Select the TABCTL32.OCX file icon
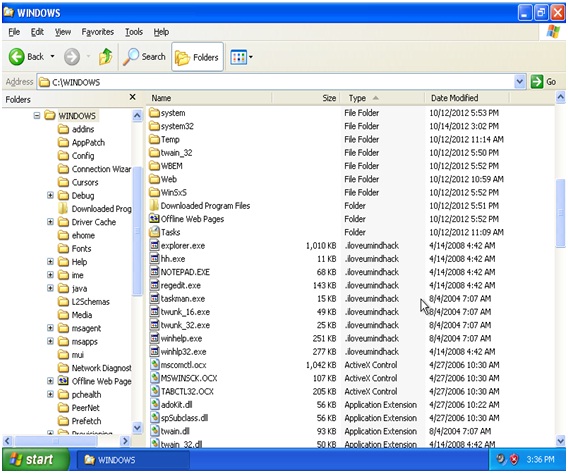568x473 pixels. 155,391
